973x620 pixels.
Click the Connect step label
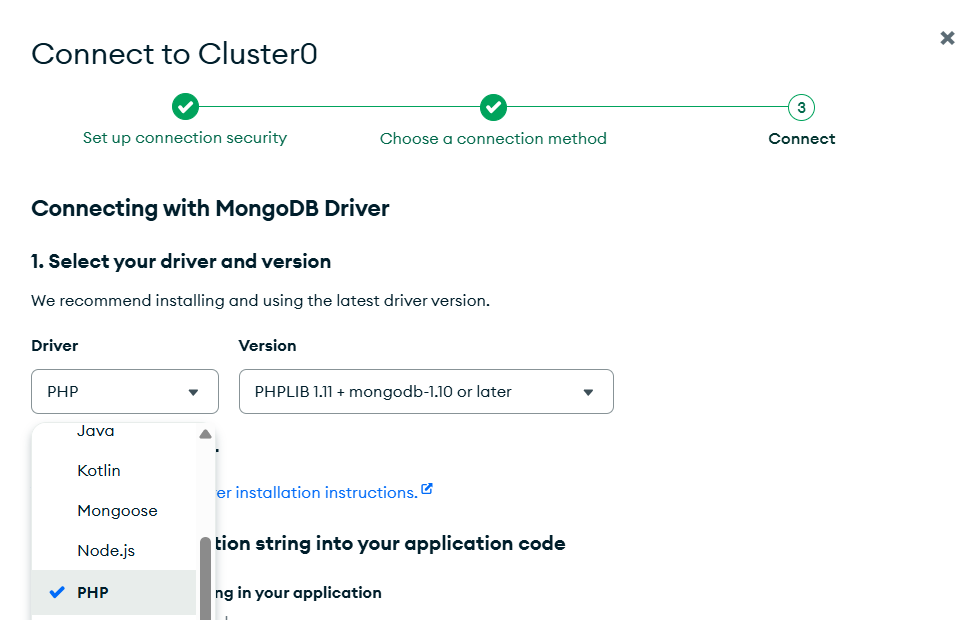point(802,138)
